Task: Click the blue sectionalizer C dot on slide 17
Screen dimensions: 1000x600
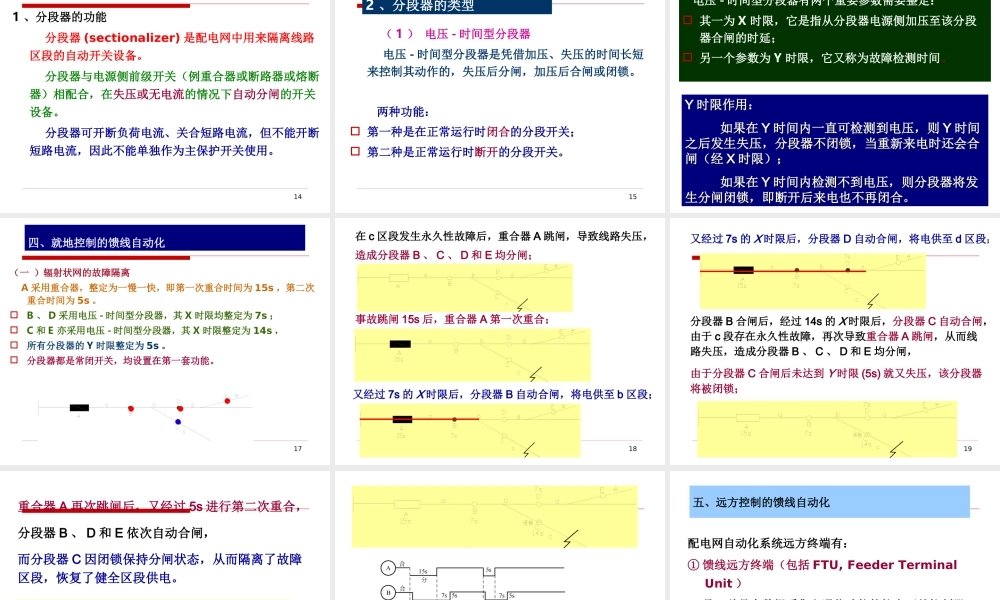Action: pos(178,421)
